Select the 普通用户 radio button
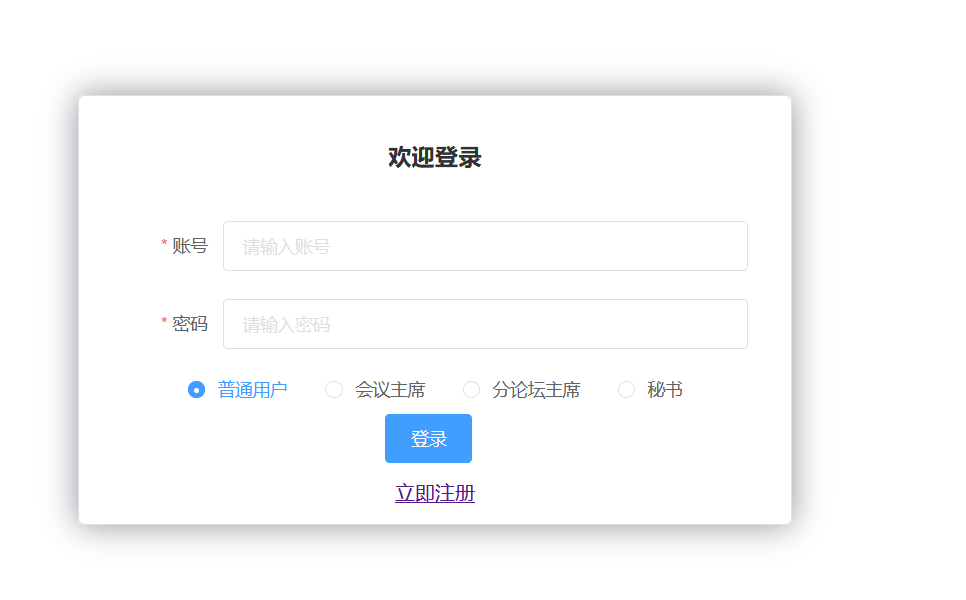Screen dimensions: 966x600 (194, 390)
